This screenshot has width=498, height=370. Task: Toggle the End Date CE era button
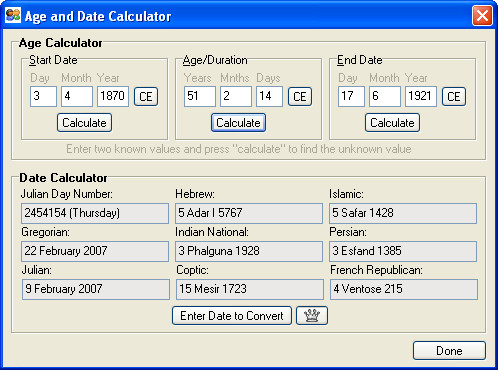coord(454,97)
